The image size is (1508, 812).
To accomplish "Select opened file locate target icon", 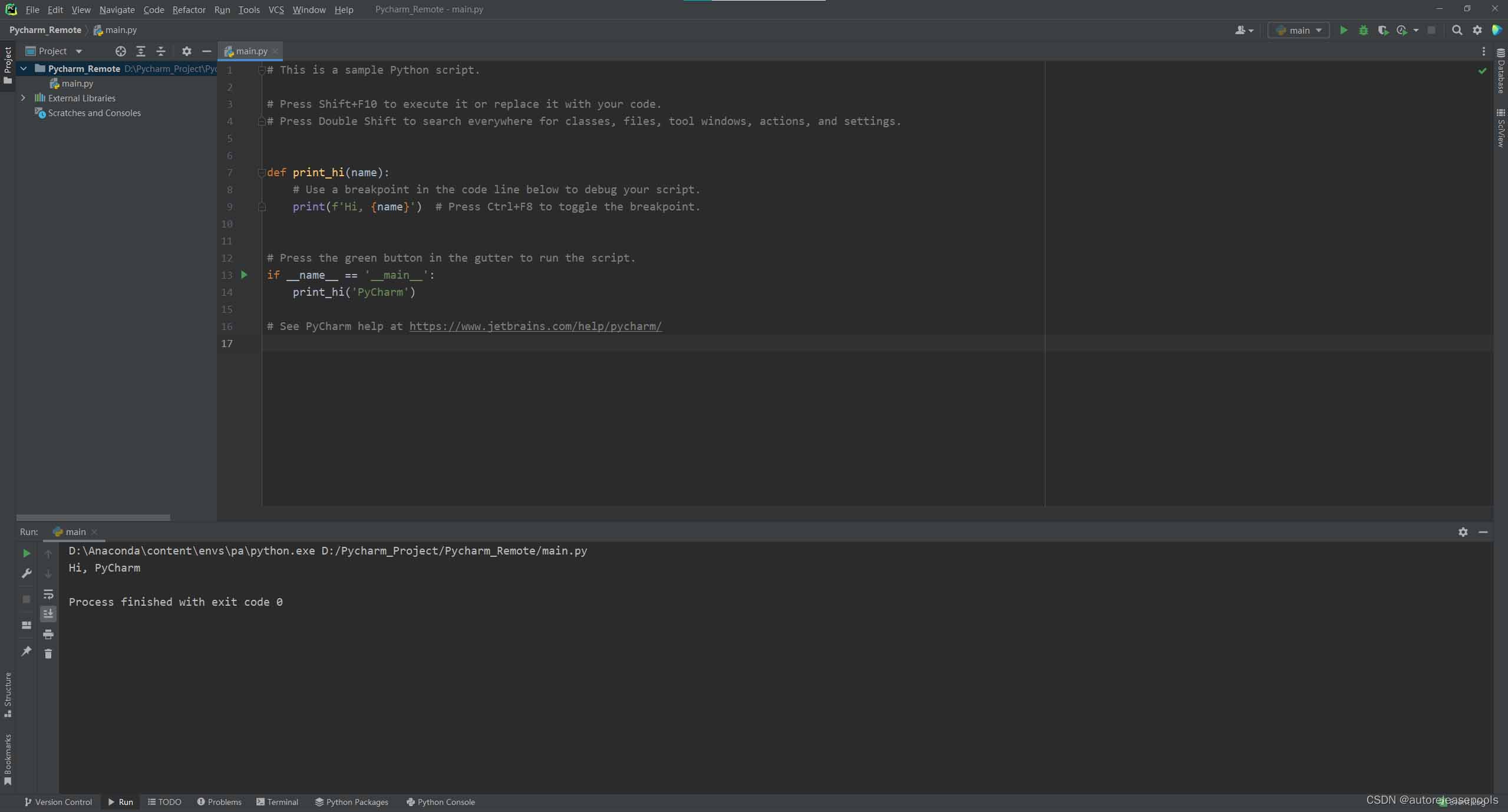I will pos(121,51).
